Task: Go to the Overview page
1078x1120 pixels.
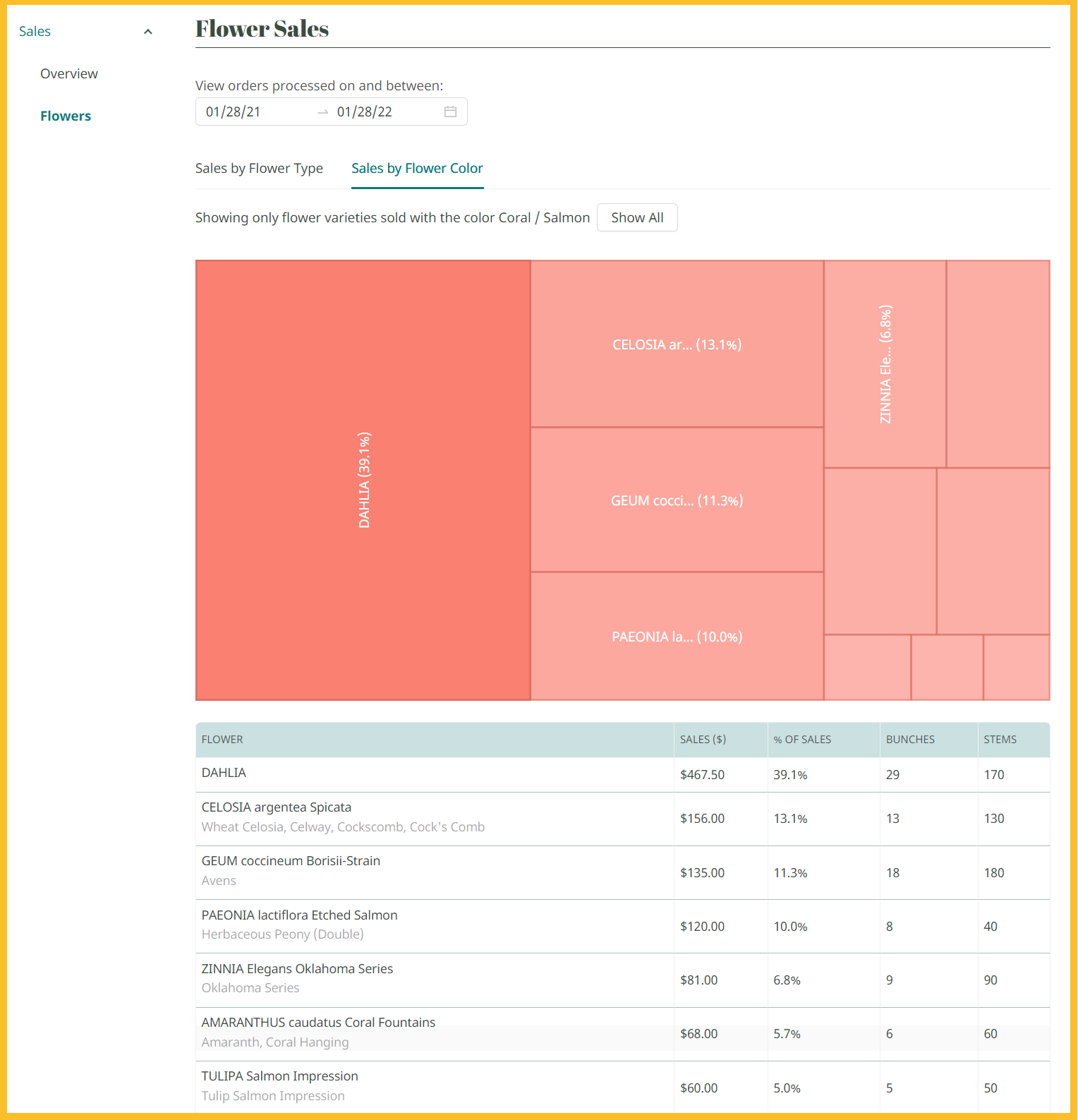Action: [x=69, y=74]
